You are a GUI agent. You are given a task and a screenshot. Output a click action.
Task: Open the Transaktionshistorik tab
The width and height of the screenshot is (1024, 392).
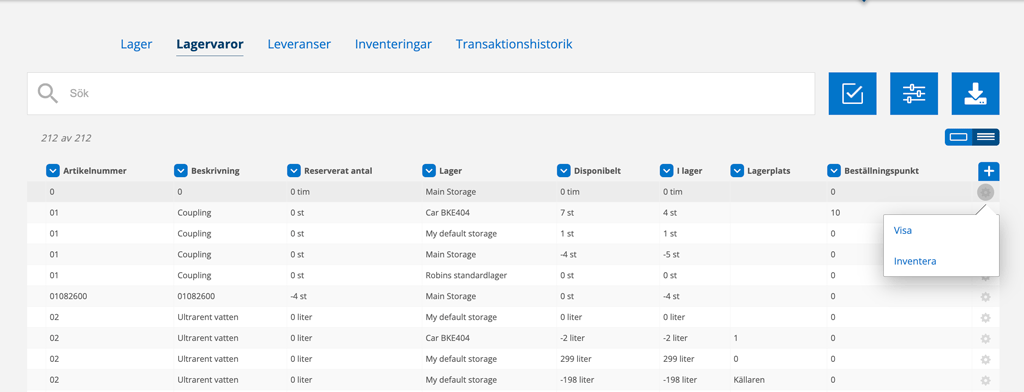point(514,44)
